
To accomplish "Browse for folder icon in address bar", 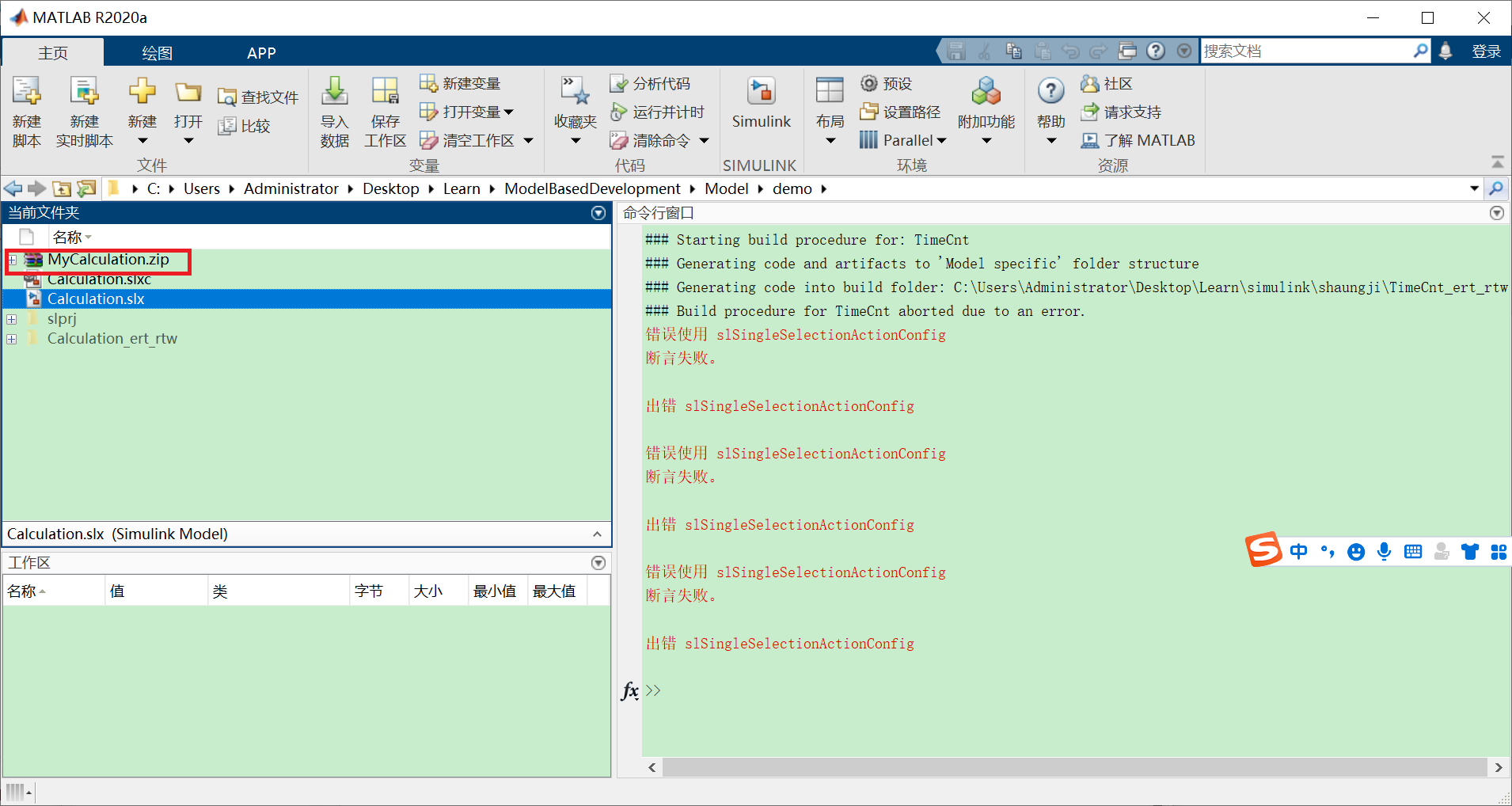I will pyautogui.click(x=86, y=188).
